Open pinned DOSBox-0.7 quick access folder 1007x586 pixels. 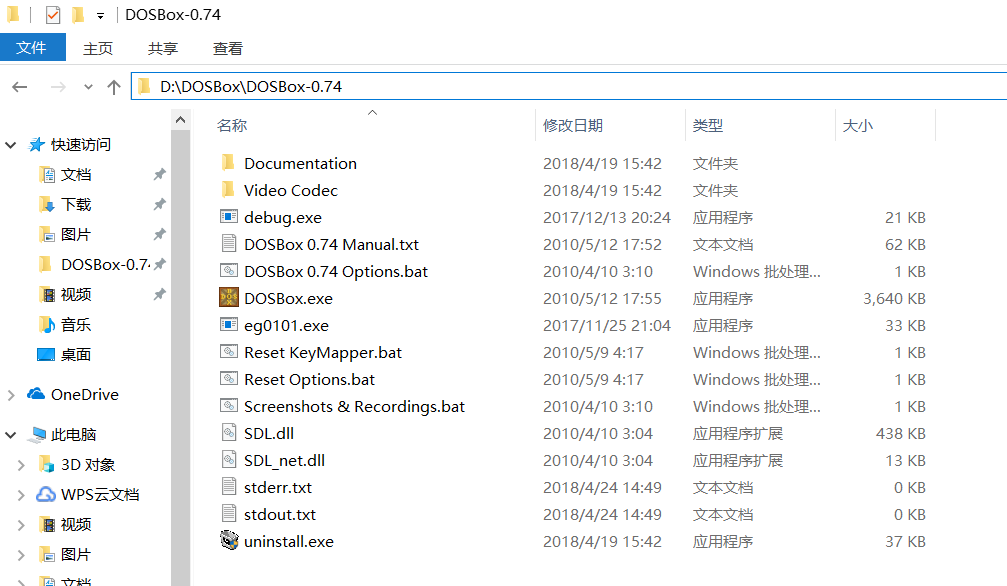tap(103, 265)
